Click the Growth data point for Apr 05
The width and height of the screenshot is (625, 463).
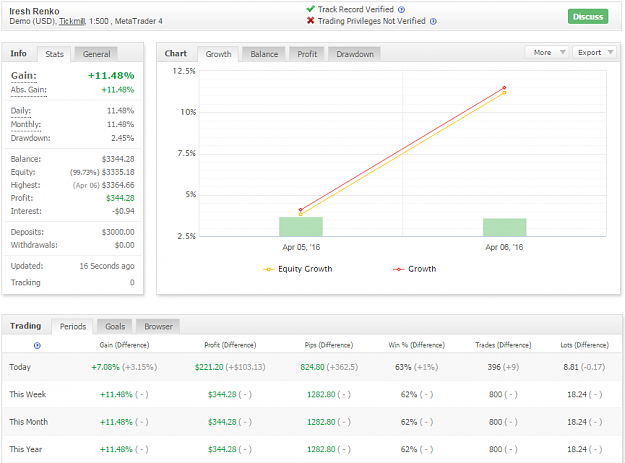pos(301,210)
